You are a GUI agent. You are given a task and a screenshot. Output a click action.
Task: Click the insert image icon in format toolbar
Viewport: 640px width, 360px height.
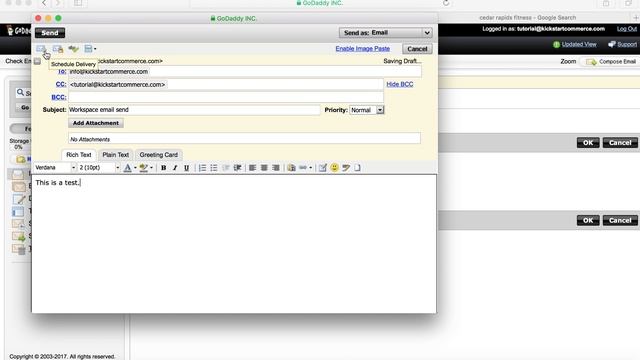[291, 168]
